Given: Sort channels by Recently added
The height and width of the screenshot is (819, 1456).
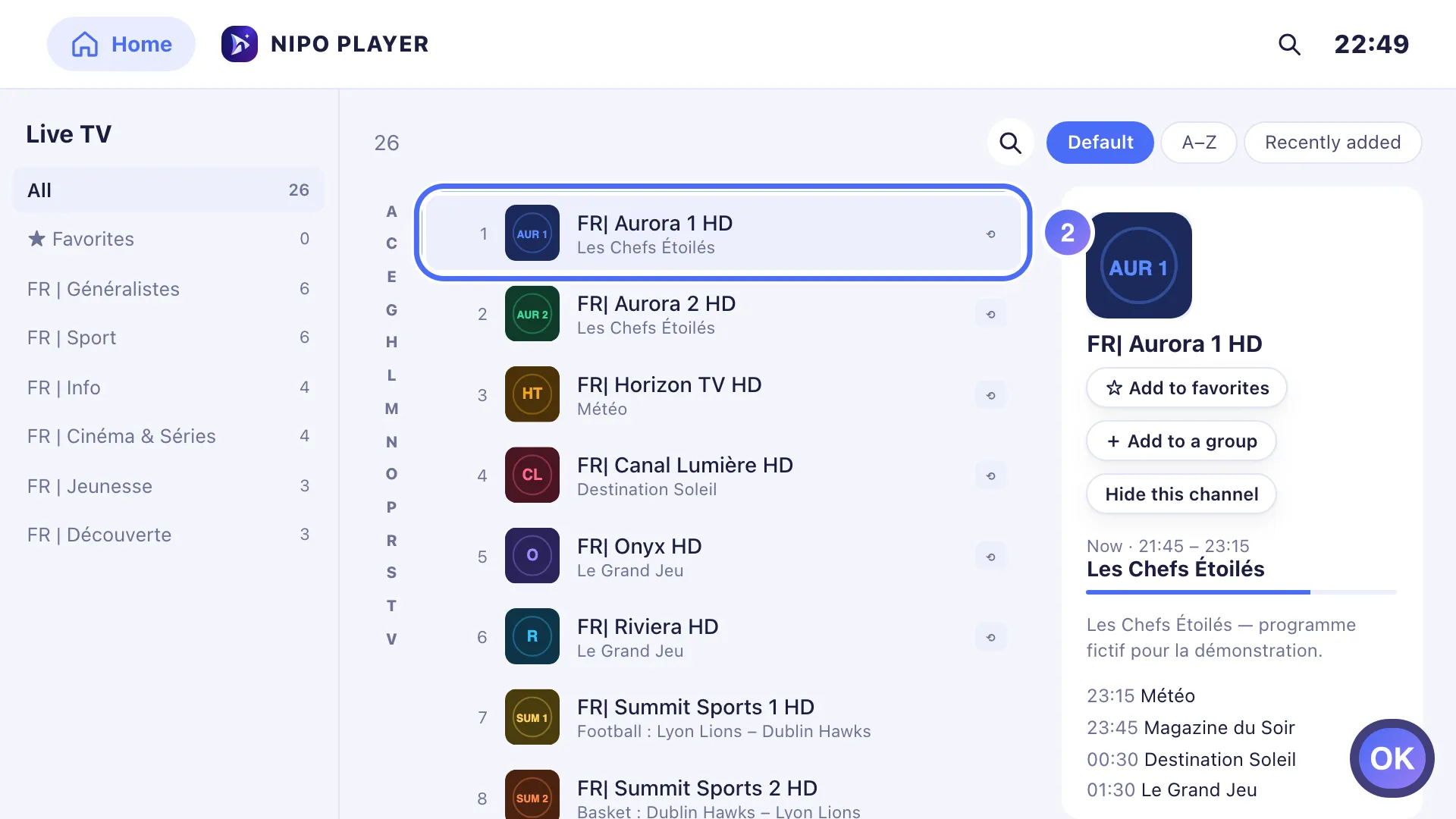Looking at the screenshot, I should pos(1332,143).
